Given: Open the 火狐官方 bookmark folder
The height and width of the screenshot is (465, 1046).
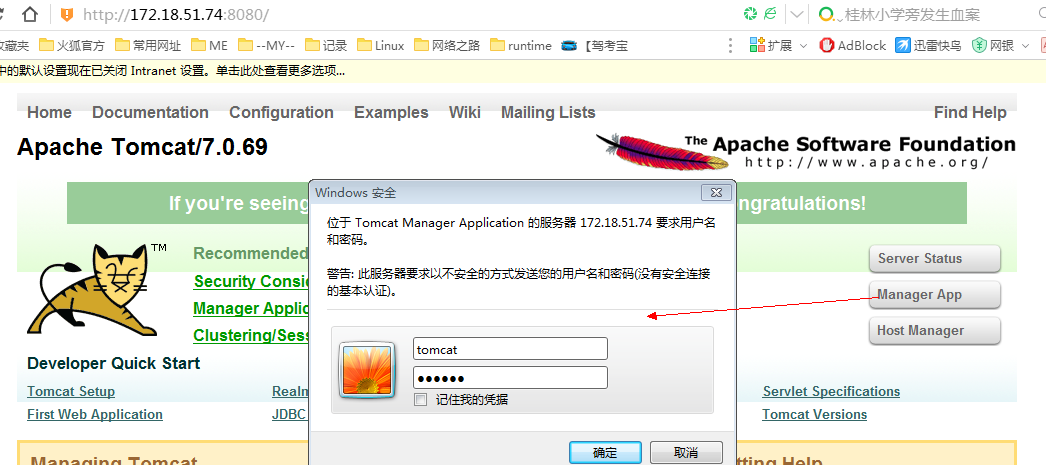Looking at the screenshot, I should click(x=72, y=45).
